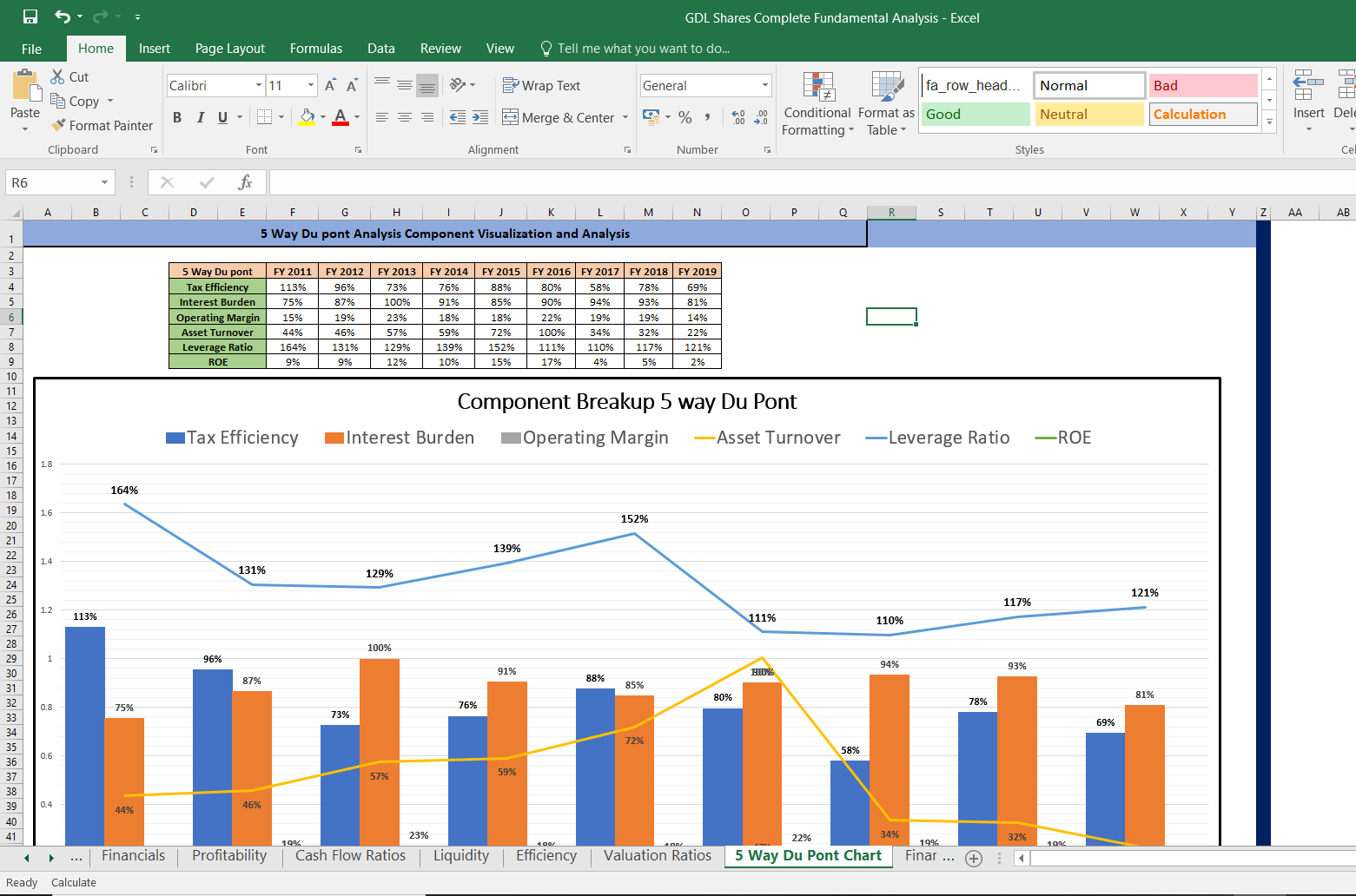1356x896 pixels.
Task: Increase font size with the large A
Action: pyautogui.click(x=330, y=85)
